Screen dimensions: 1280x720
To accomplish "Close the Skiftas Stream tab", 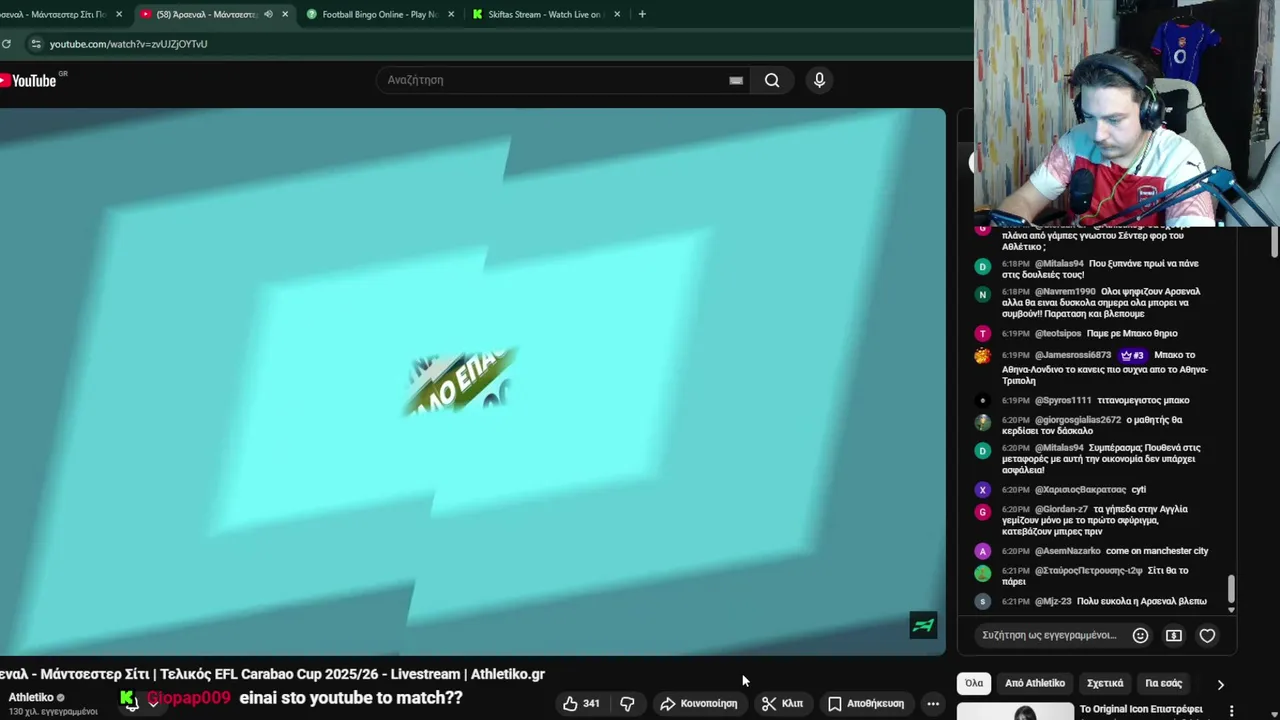I will [617, 14].
